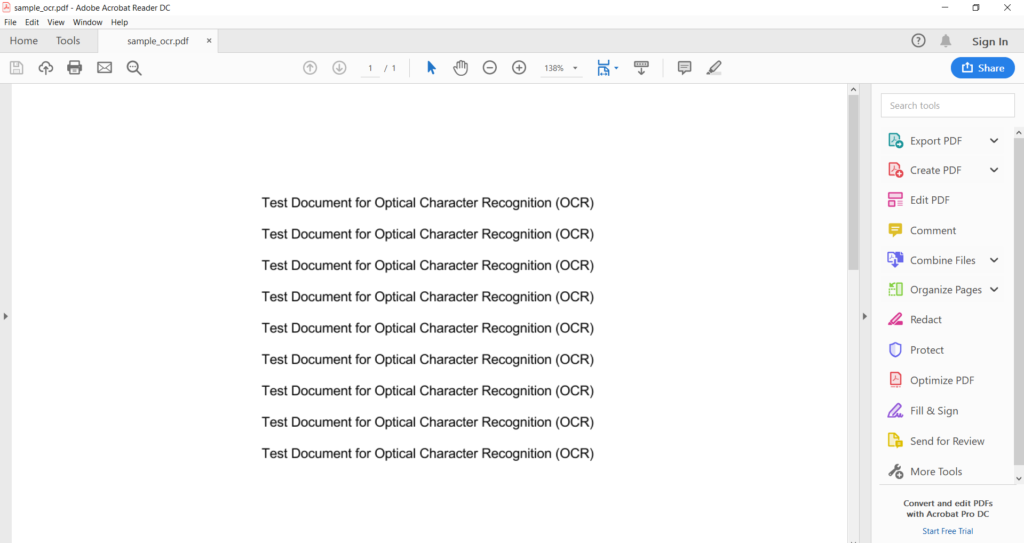Zoom out with minus icon
Screen dimensions: 1024x543
[x=490, y=68]
